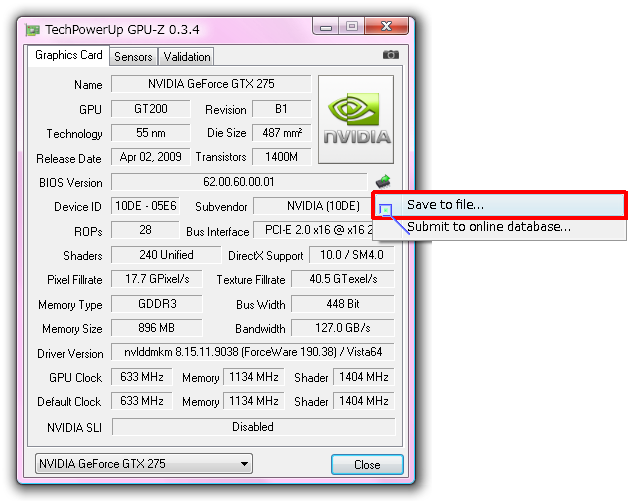Click the Revision value B1
The width and height of the screenshot is (643, 501).
tap(281, 109)
